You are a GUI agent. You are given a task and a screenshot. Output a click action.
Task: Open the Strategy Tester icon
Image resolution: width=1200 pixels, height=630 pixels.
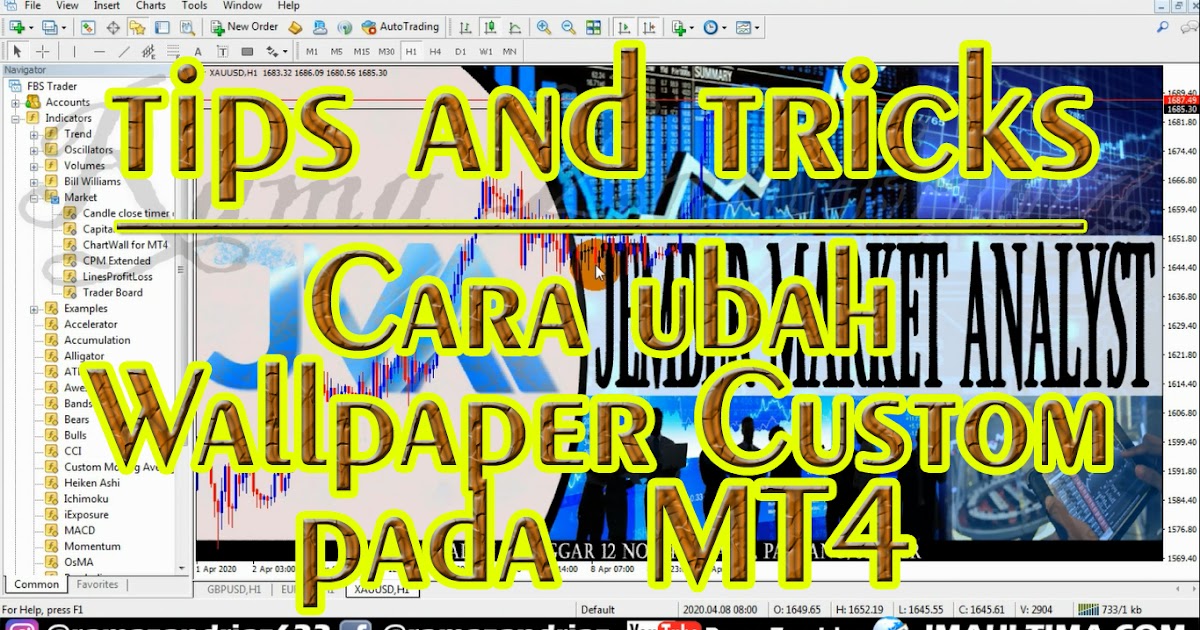coord(187,27)
